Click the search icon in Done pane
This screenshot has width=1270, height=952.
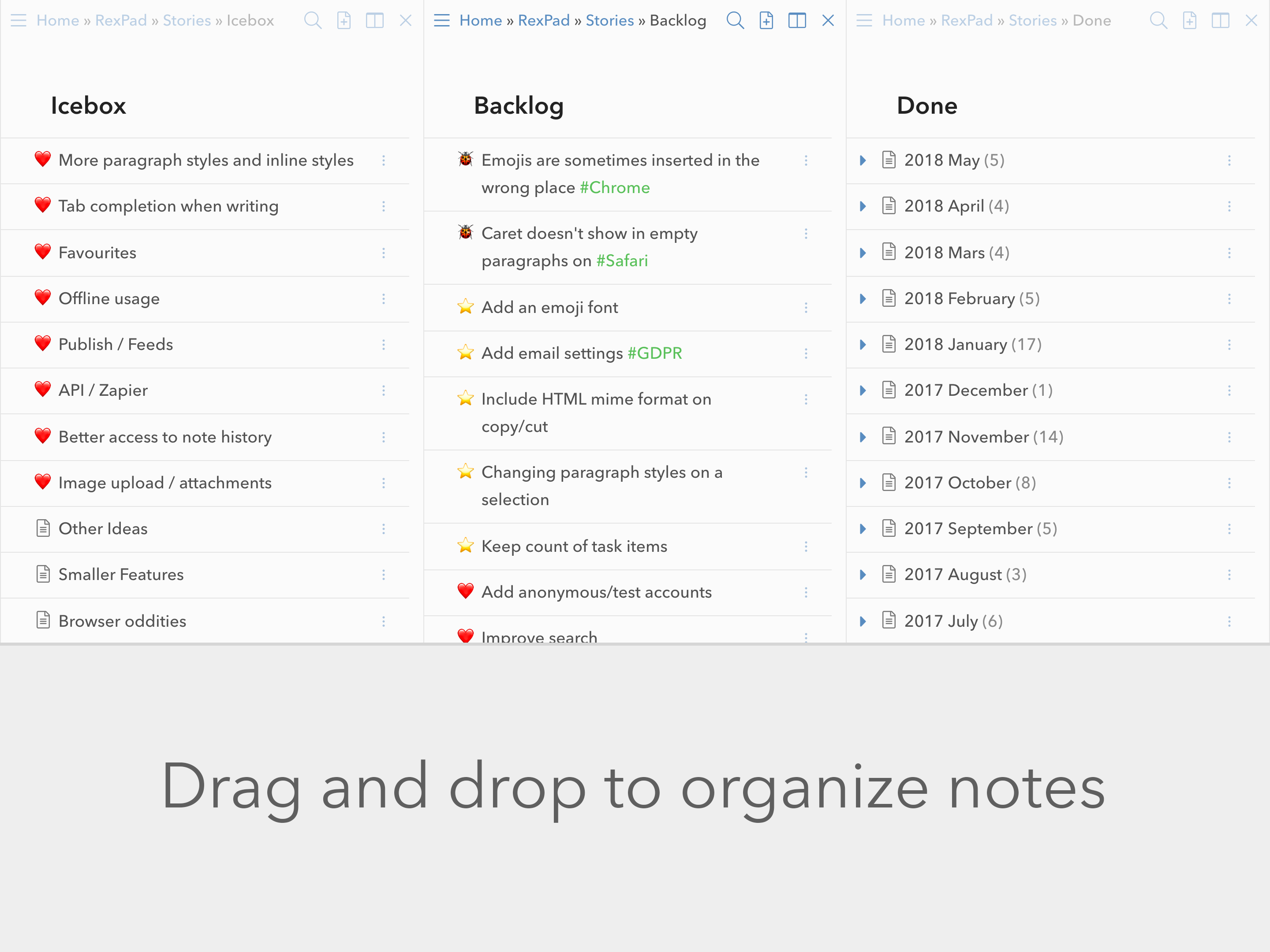pos(1158,21)
